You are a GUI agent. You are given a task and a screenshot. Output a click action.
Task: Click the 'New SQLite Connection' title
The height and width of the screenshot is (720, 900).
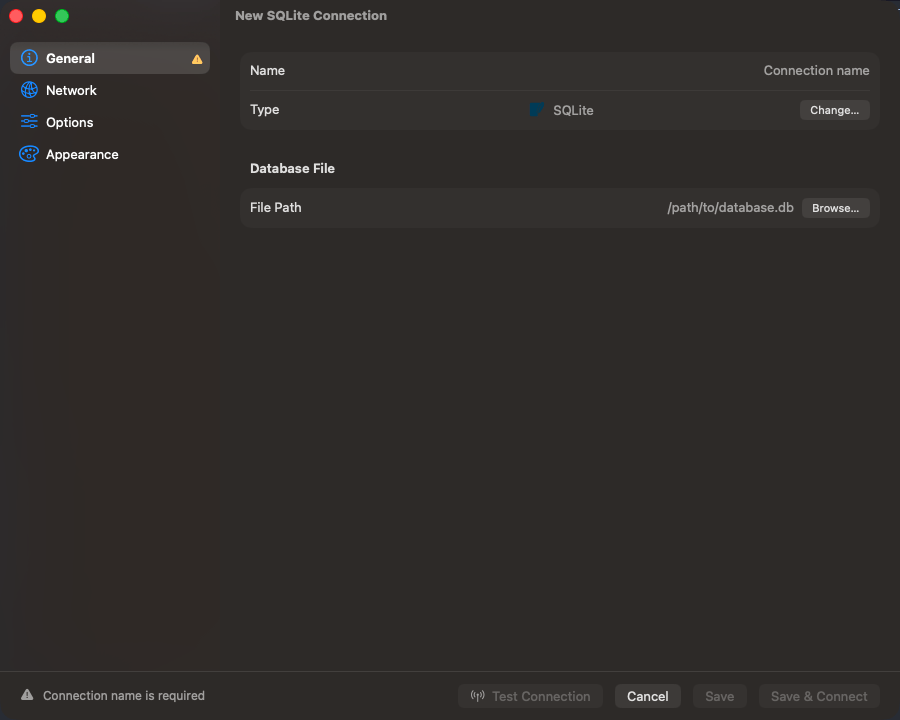(x=311, y=16)
